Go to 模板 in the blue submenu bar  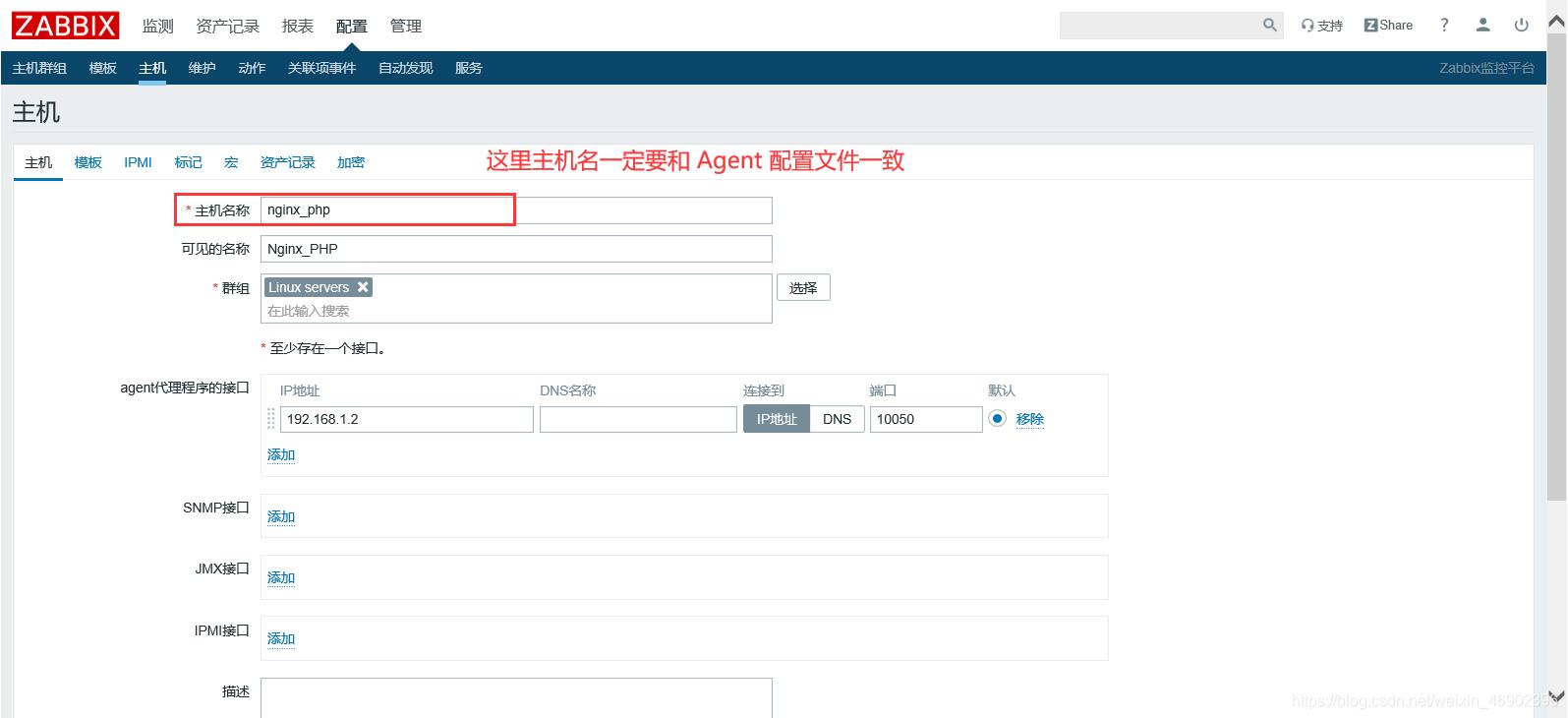103,68
